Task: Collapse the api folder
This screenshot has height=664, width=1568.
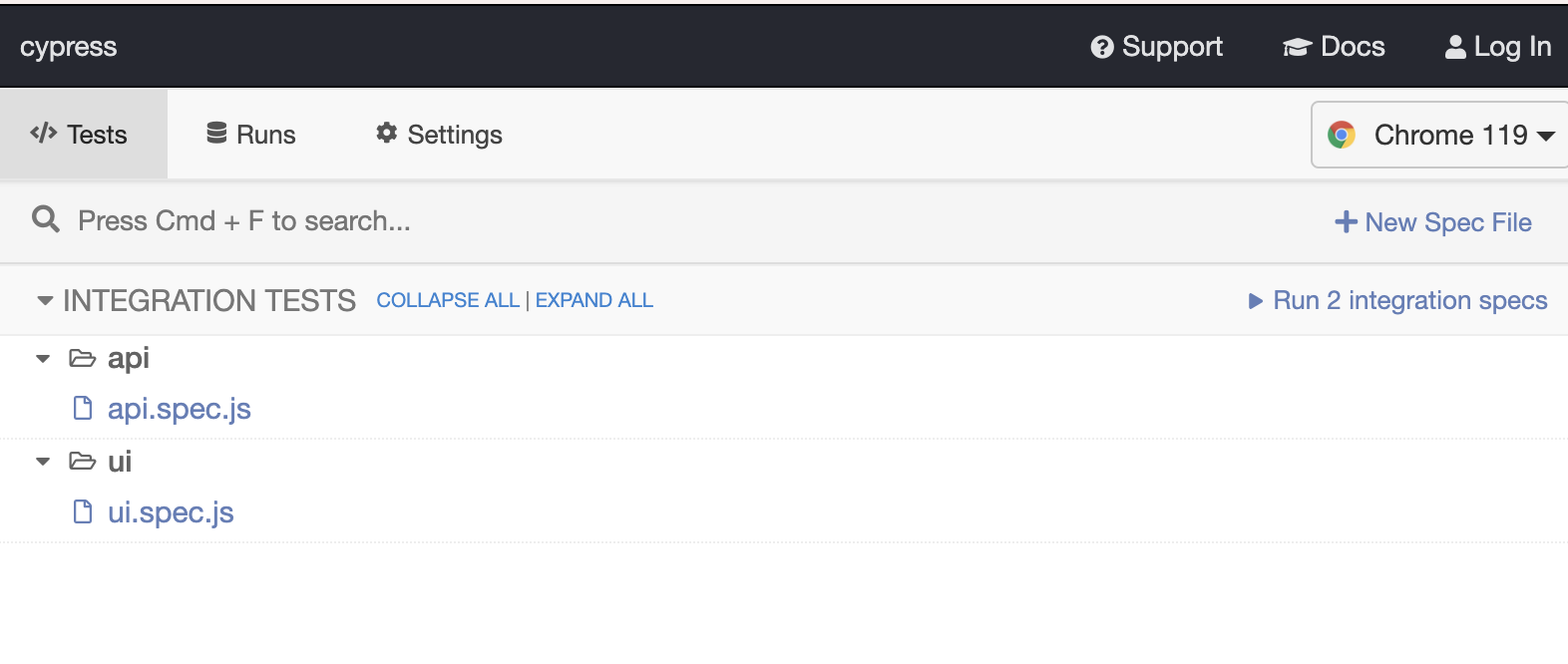Action: 43,359
